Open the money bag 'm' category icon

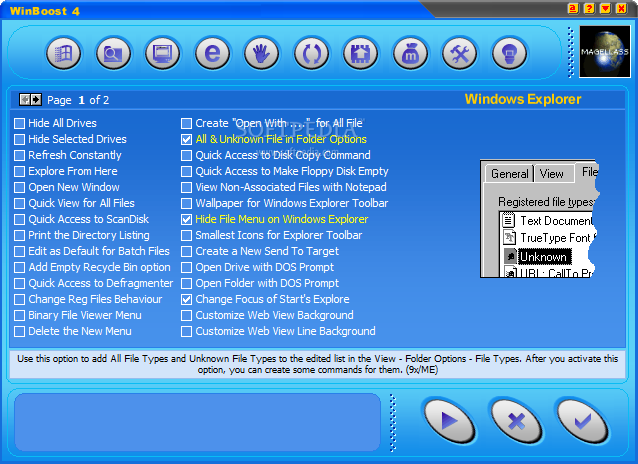point(410,53)
